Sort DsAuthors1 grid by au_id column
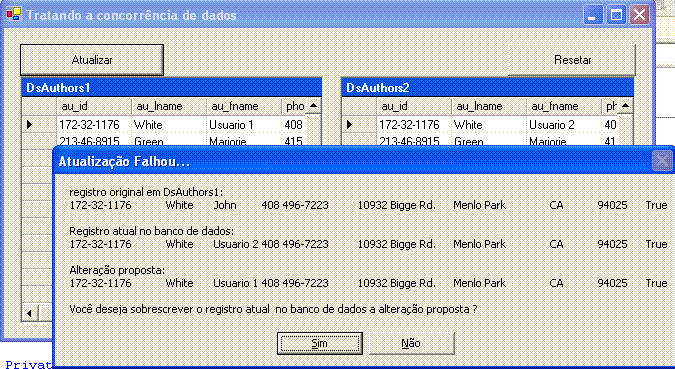The width and height of the screenshot is (675, 369). (x=94, y=106)
